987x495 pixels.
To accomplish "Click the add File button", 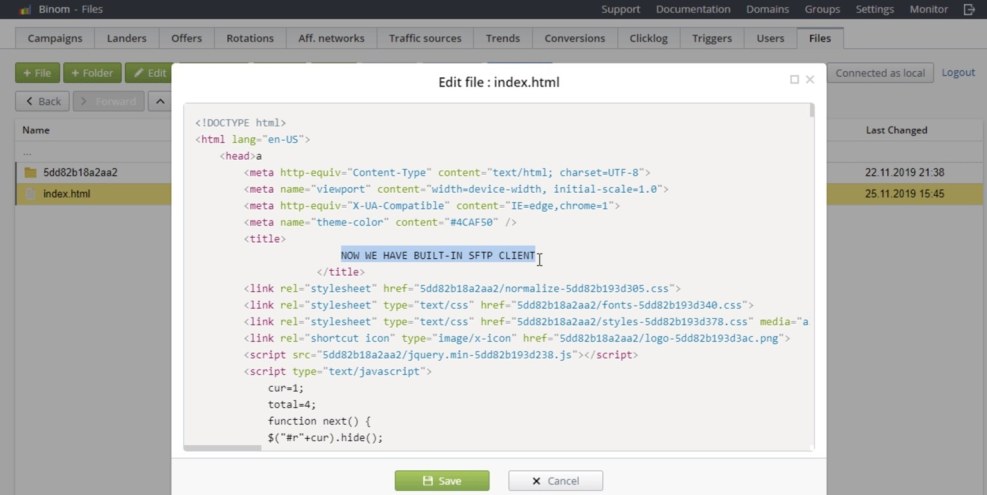I will [x=37, y=73].
